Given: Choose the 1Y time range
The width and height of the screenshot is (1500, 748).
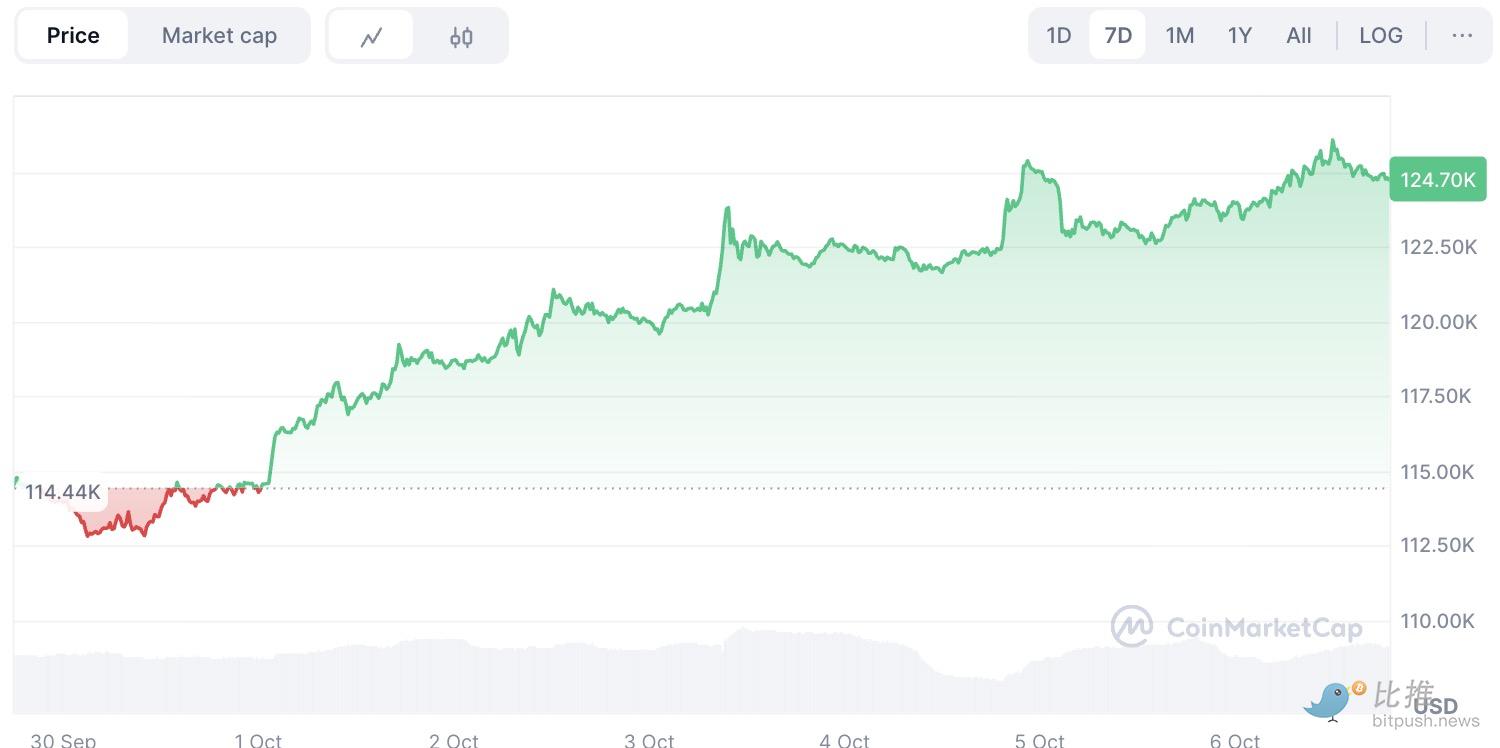Looking at the screenshot, I should [x=1239, y=36].
